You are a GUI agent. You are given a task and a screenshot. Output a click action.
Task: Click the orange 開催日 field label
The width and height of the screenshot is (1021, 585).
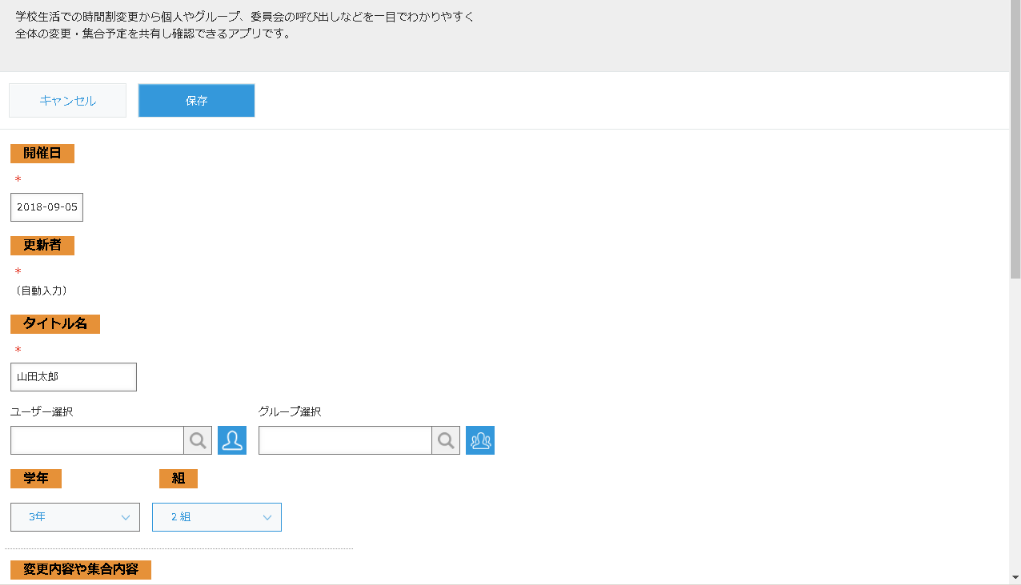pos(43,153)
